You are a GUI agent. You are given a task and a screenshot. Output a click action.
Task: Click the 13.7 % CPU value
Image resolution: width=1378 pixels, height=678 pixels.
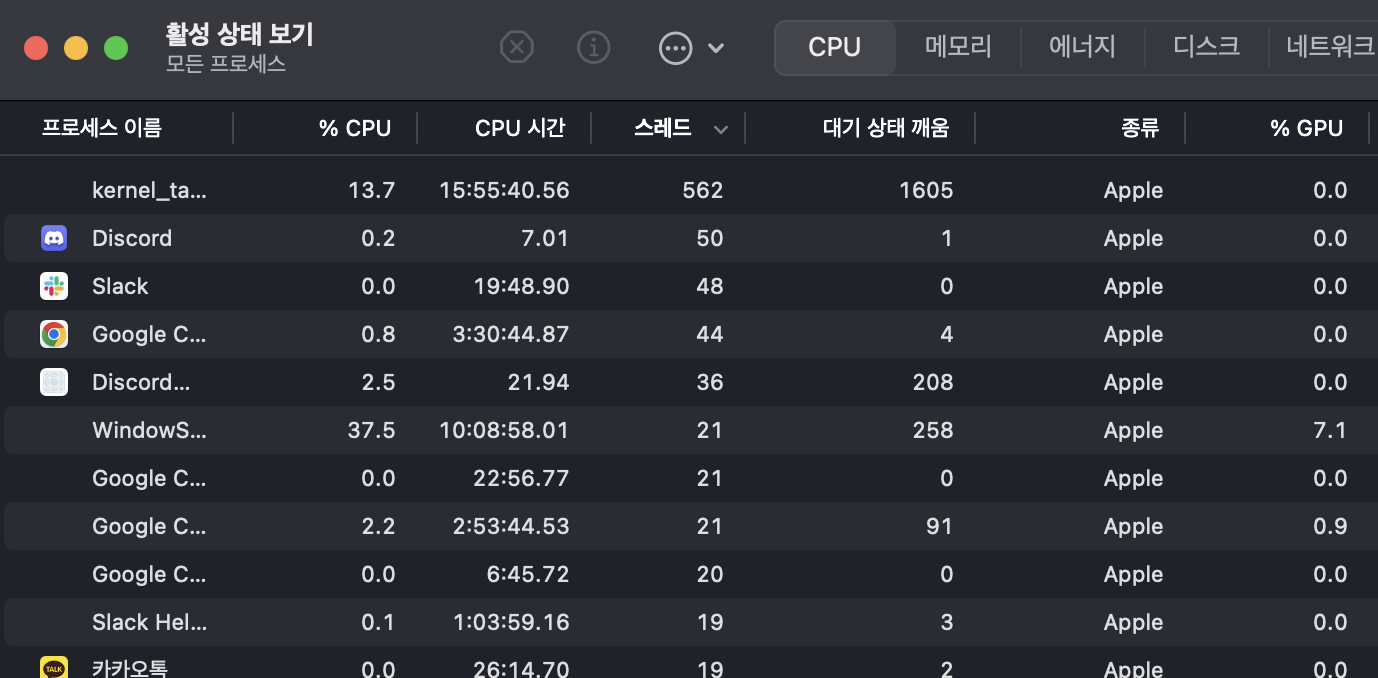[x=372, y=190]
